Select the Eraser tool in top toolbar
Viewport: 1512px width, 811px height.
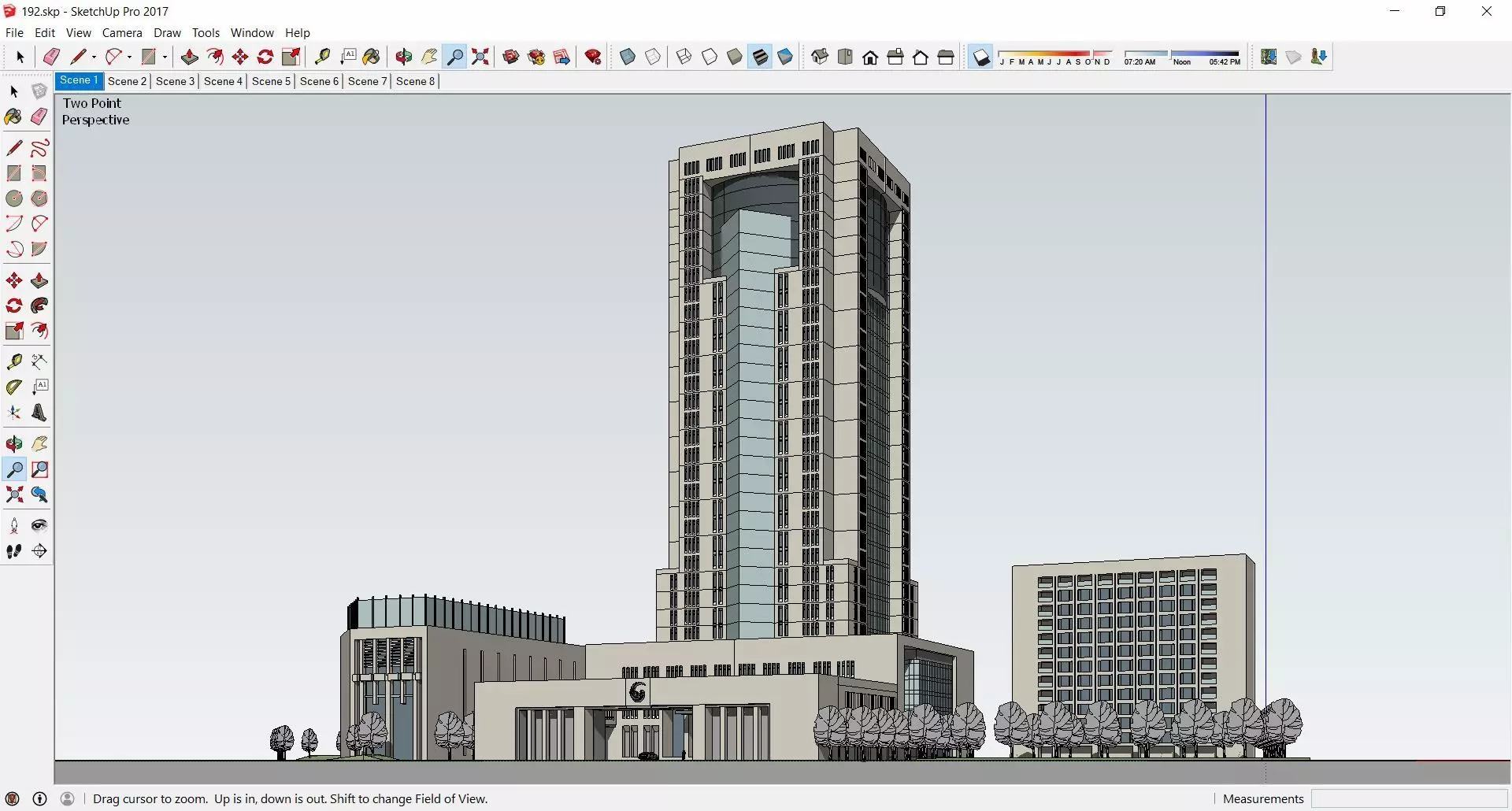[51, 57]
